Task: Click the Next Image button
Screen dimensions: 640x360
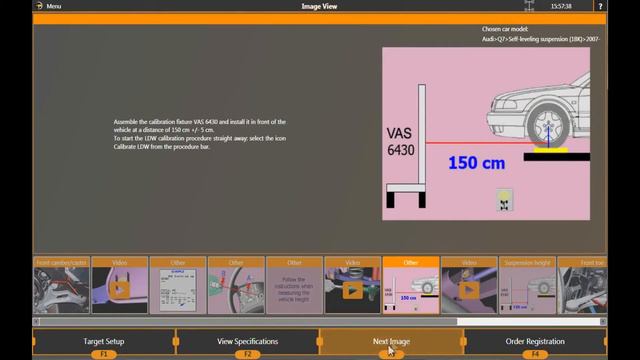Action: click(x=391, y=341)
